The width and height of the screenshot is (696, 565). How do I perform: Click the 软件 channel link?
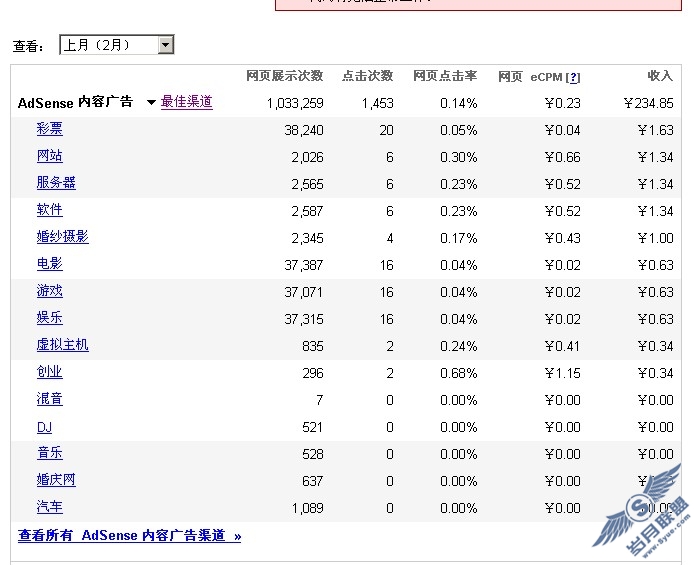tap(50, 210)
